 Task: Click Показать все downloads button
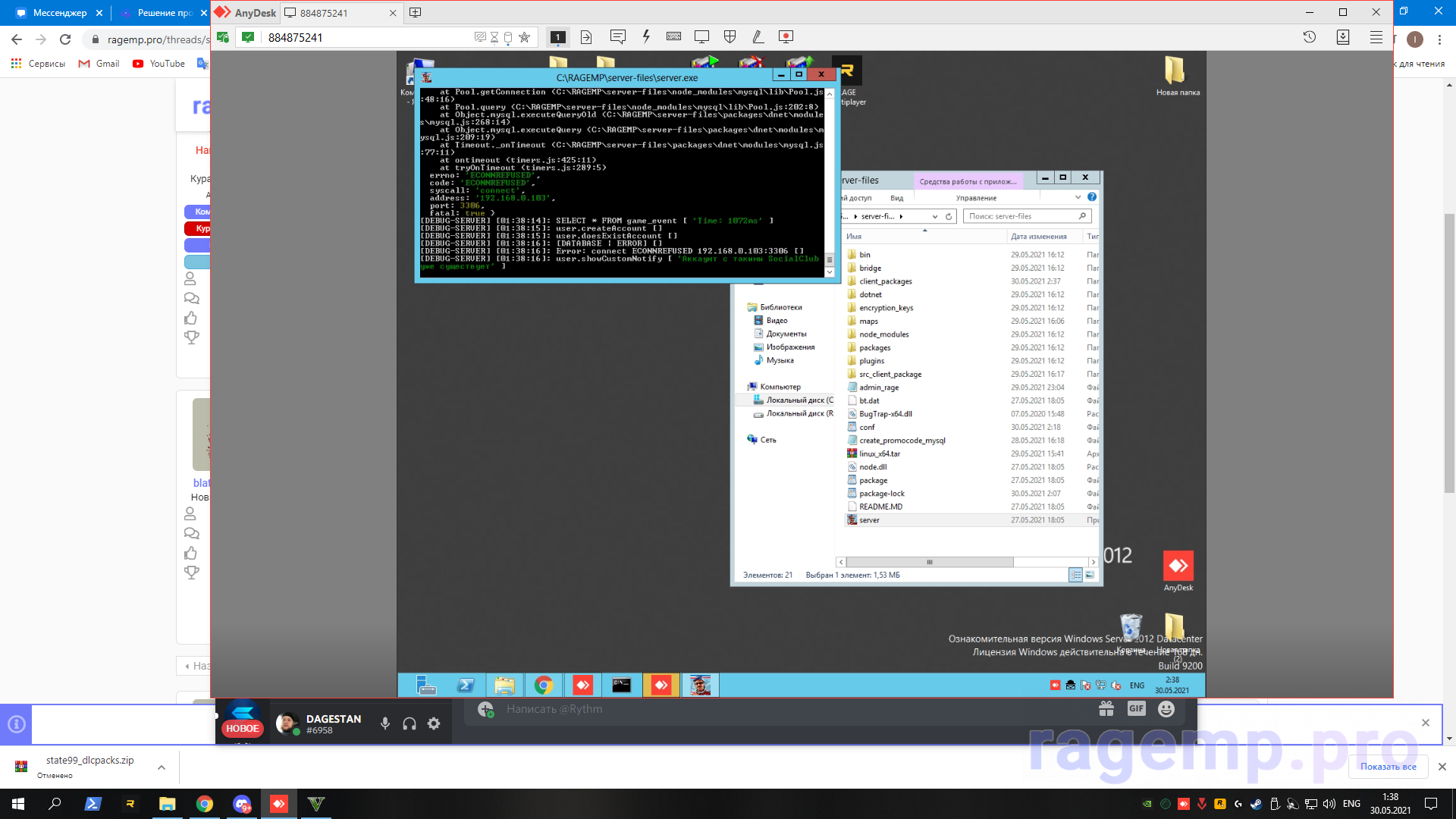click(1389, 767)
